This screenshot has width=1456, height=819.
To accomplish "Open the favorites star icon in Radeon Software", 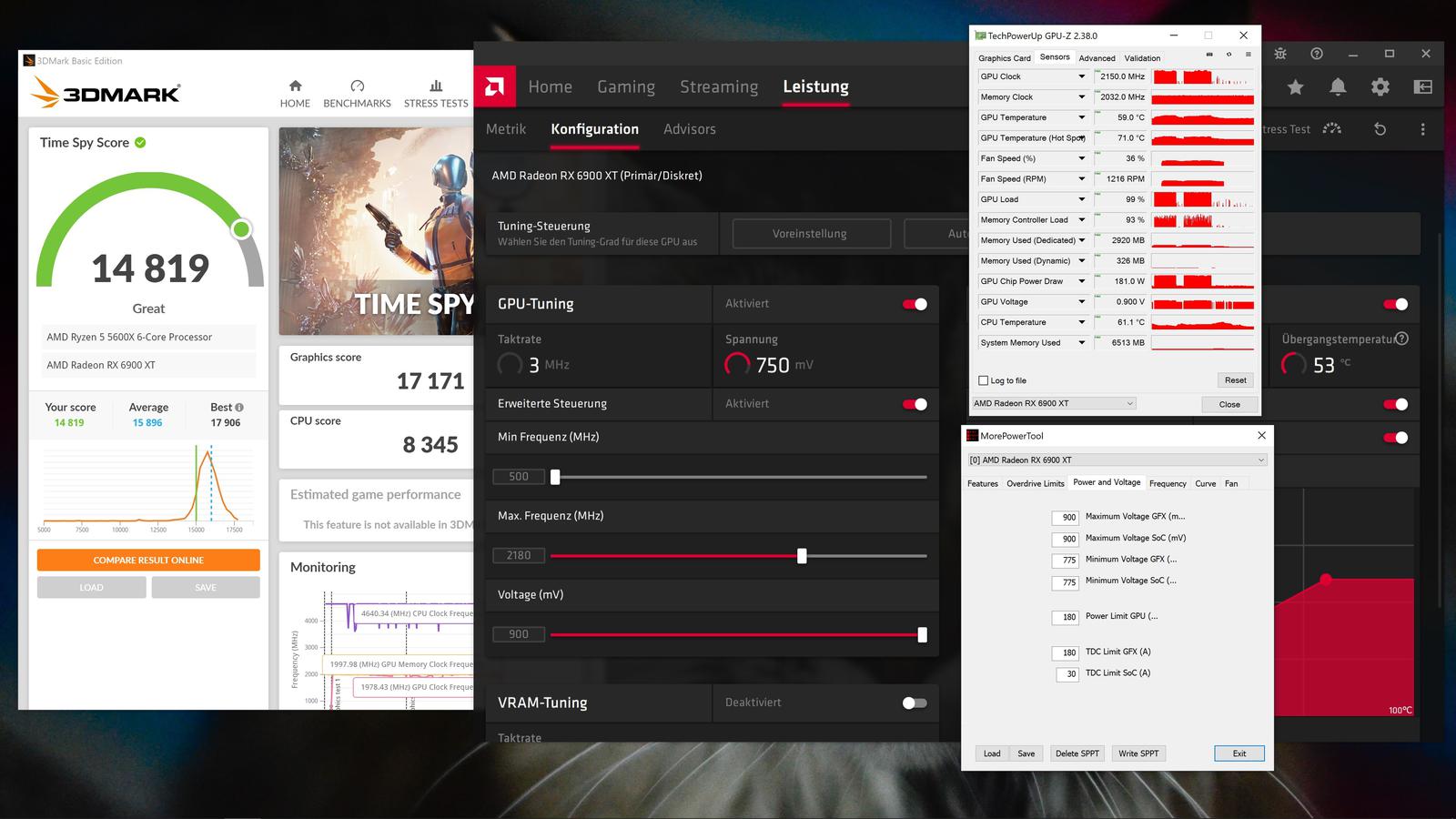I will coord(1296,87).
